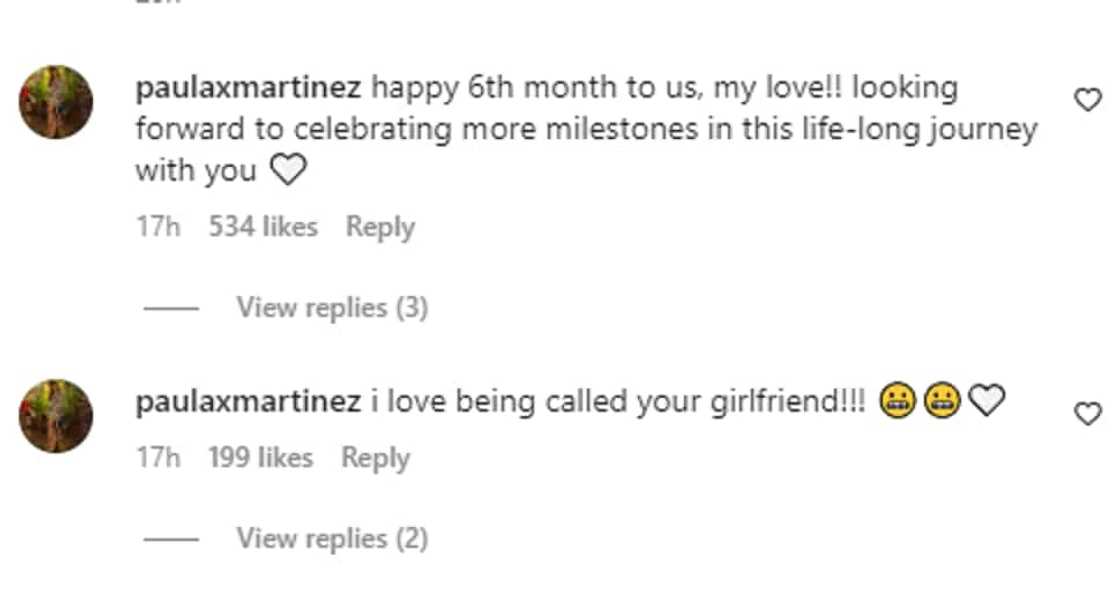Click the "i love being called your girlfriend" text

[x=620, y=402]
